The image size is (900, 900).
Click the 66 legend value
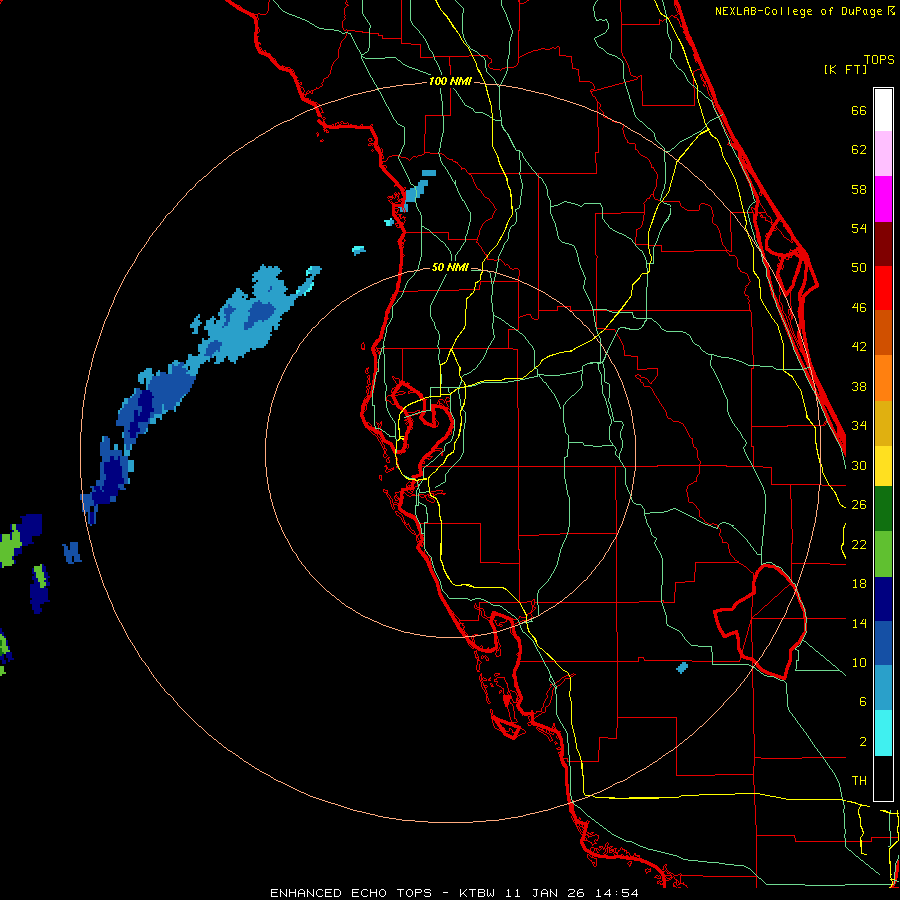(859, 110)
